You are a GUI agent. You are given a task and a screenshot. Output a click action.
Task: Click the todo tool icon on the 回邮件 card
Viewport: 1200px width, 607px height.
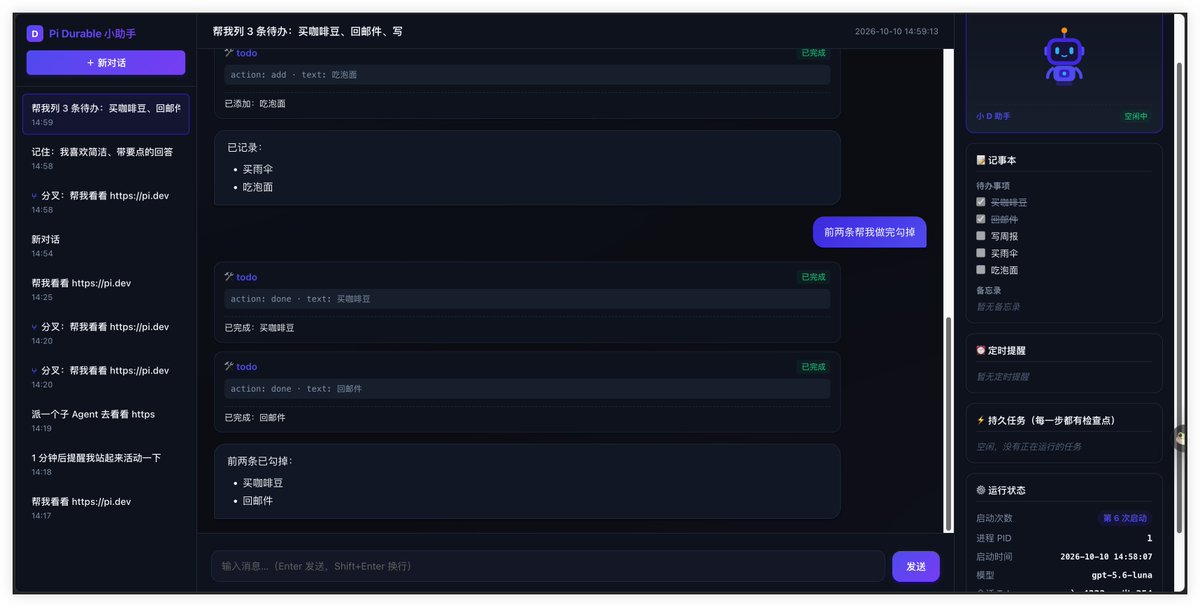tap(229, 366)
